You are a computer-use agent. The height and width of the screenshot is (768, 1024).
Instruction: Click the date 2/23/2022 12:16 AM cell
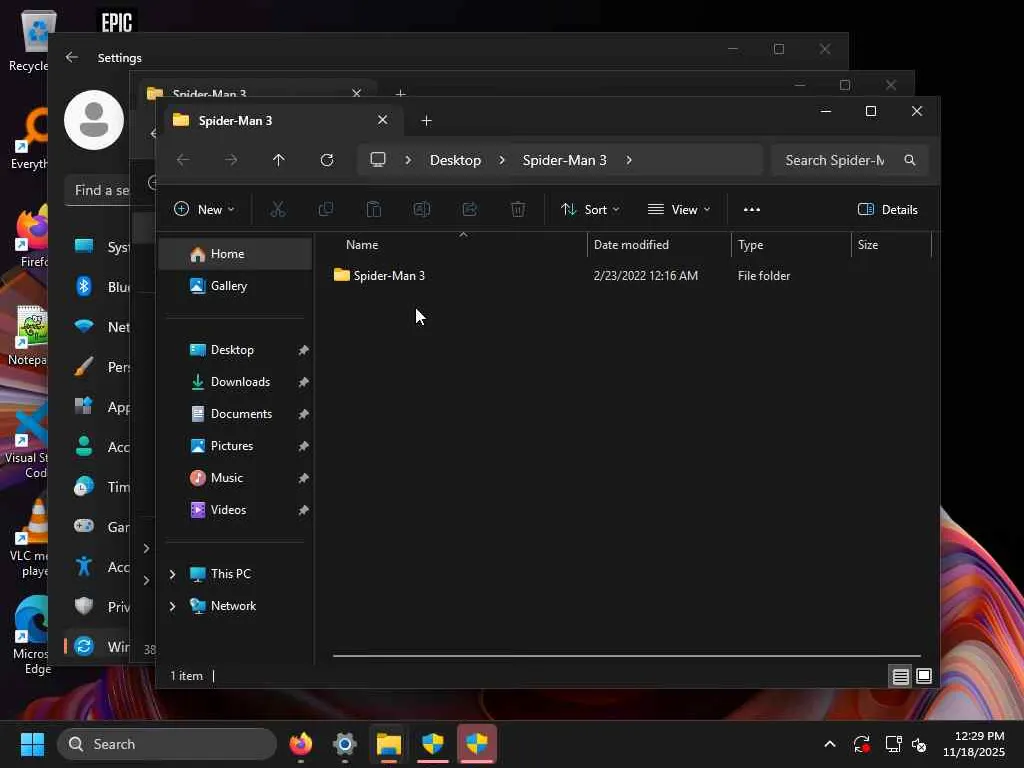click(645, 276)
